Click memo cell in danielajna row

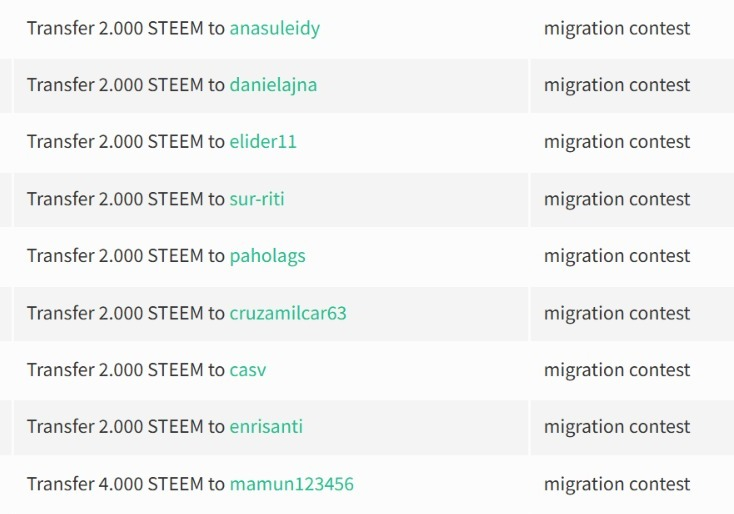click(632, 86)
